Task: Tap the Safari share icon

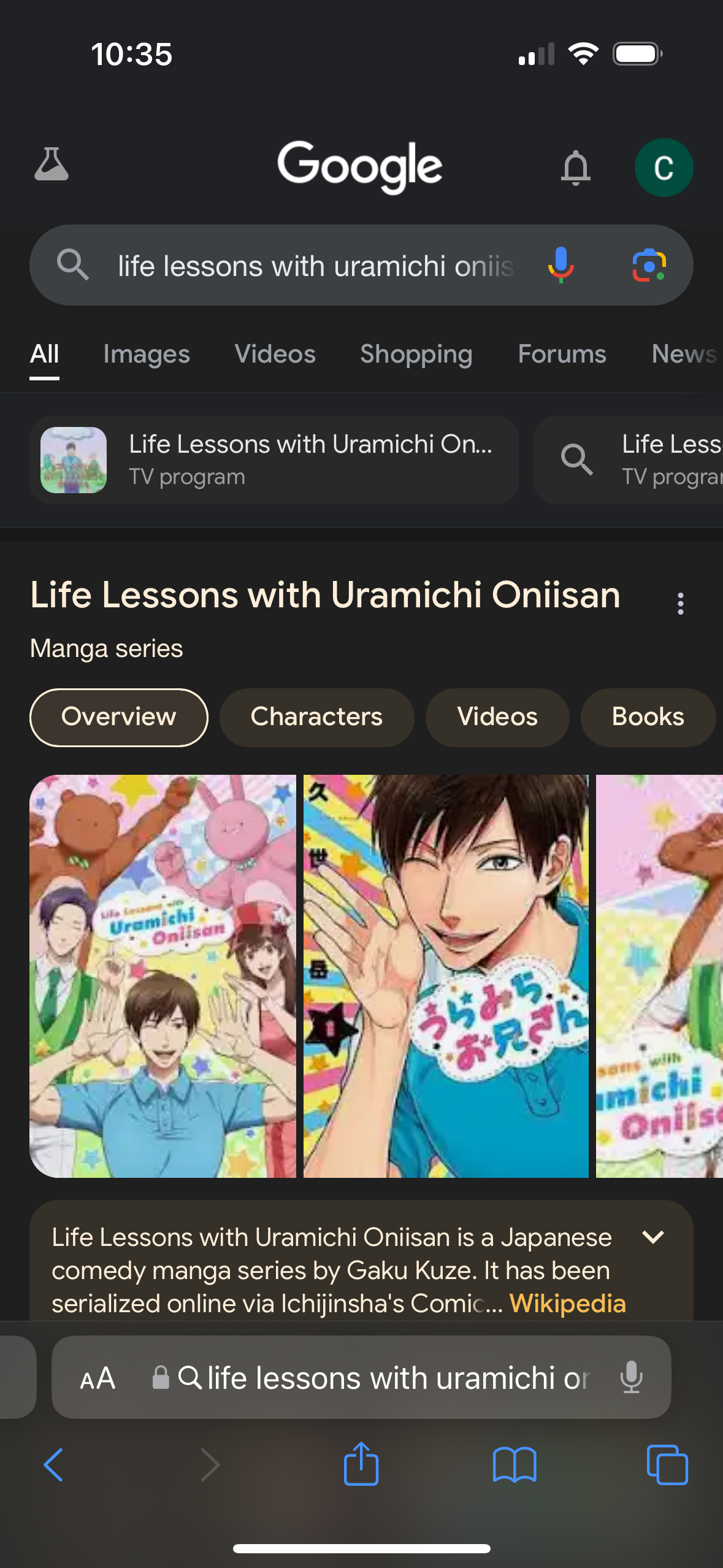Action: point(361,1464)
